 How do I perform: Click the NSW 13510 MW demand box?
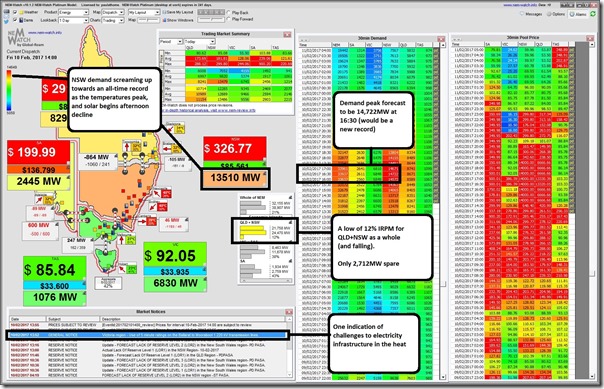coord(235,178)
